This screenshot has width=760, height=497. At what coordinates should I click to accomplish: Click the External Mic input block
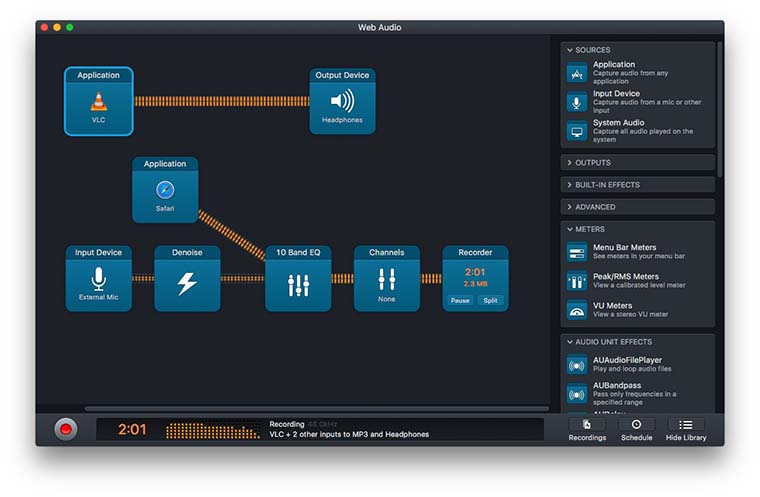click(x=98, y=279)
